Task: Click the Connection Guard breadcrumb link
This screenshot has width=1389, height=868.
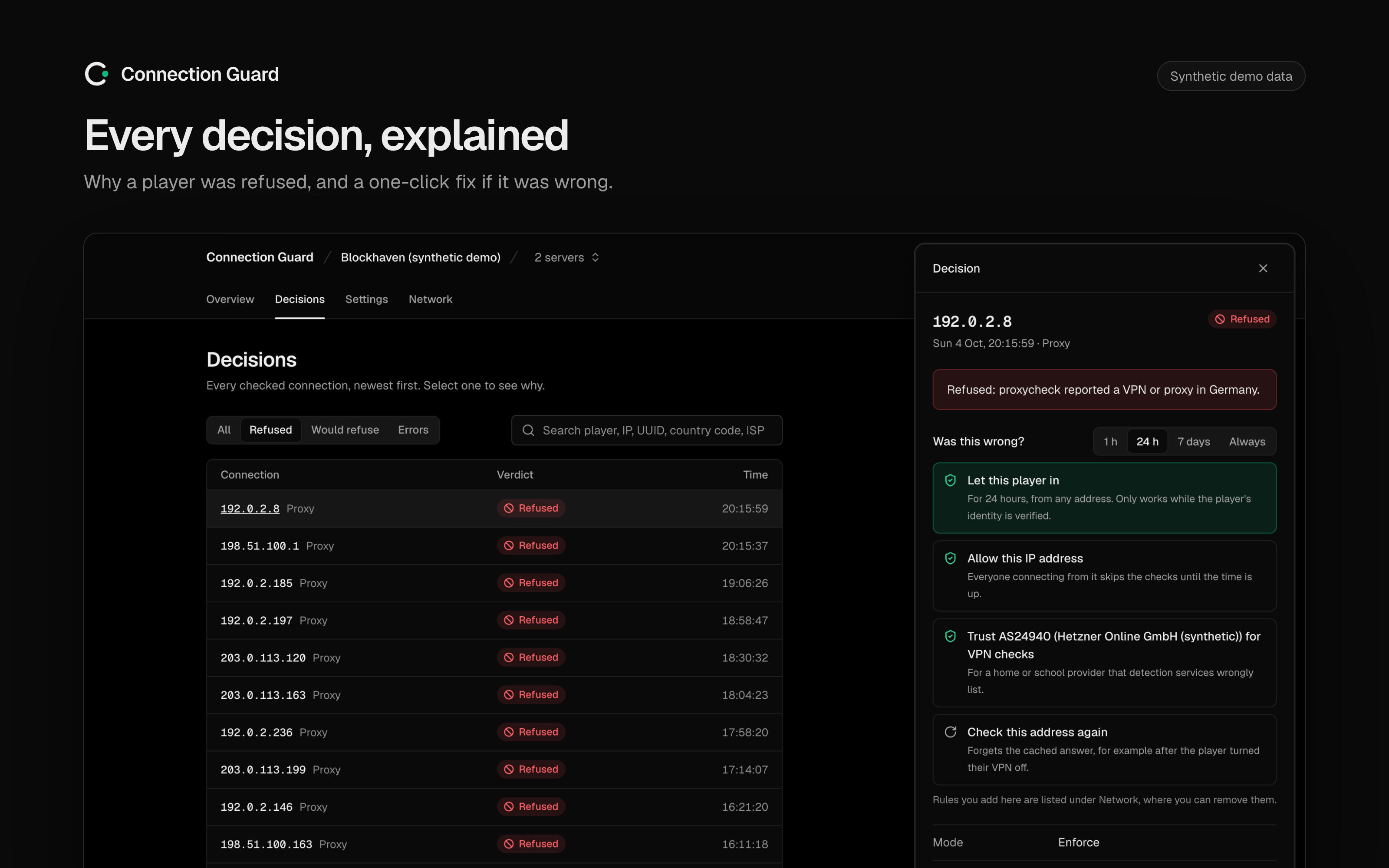Action: point(260,257)
